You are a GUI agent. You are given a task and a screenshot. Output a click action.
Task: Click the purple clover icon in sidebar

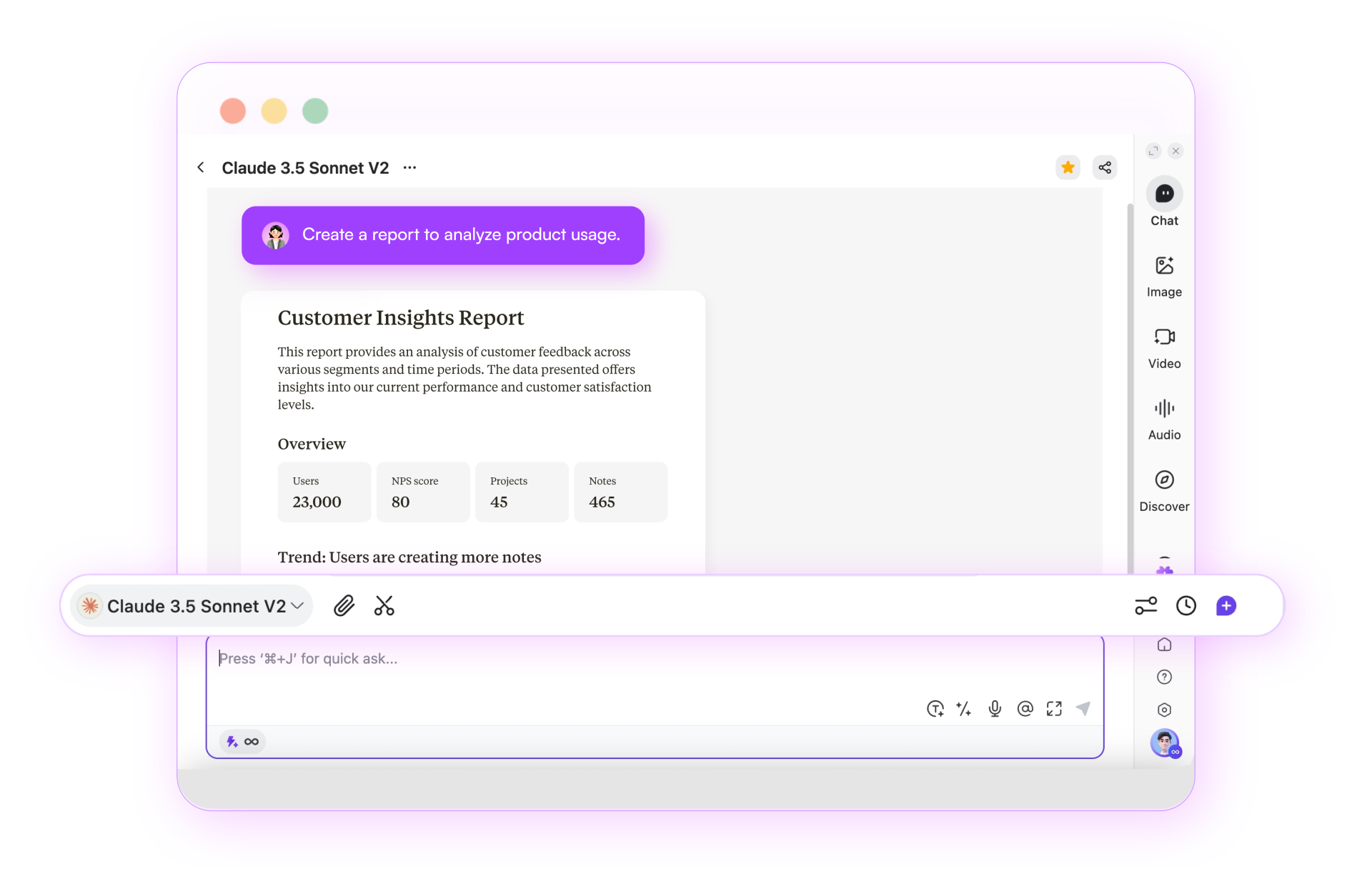(x=1164, y=570)
